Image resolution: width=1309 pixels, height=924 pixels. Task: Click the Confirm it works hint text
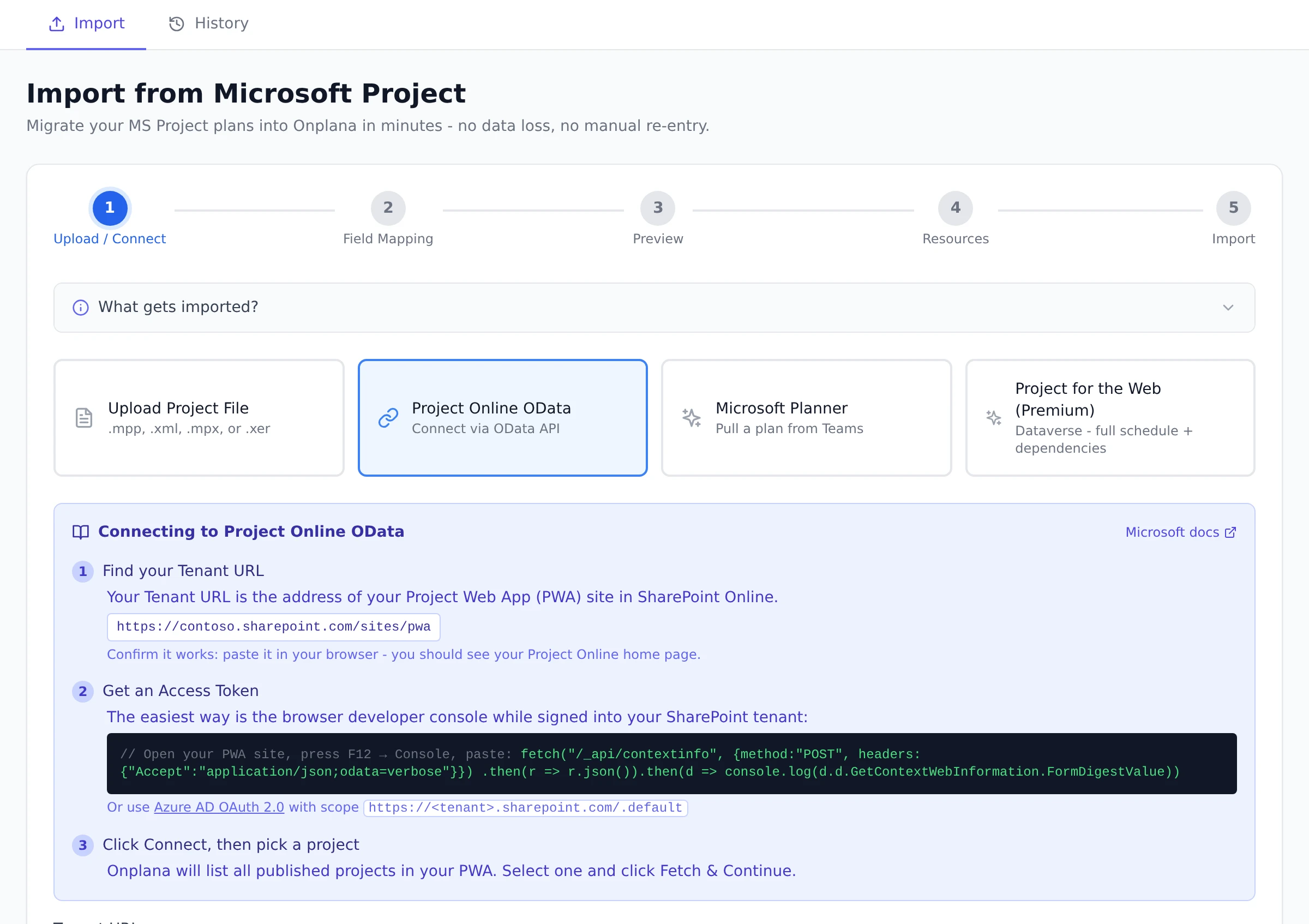(x=404, y=655)
